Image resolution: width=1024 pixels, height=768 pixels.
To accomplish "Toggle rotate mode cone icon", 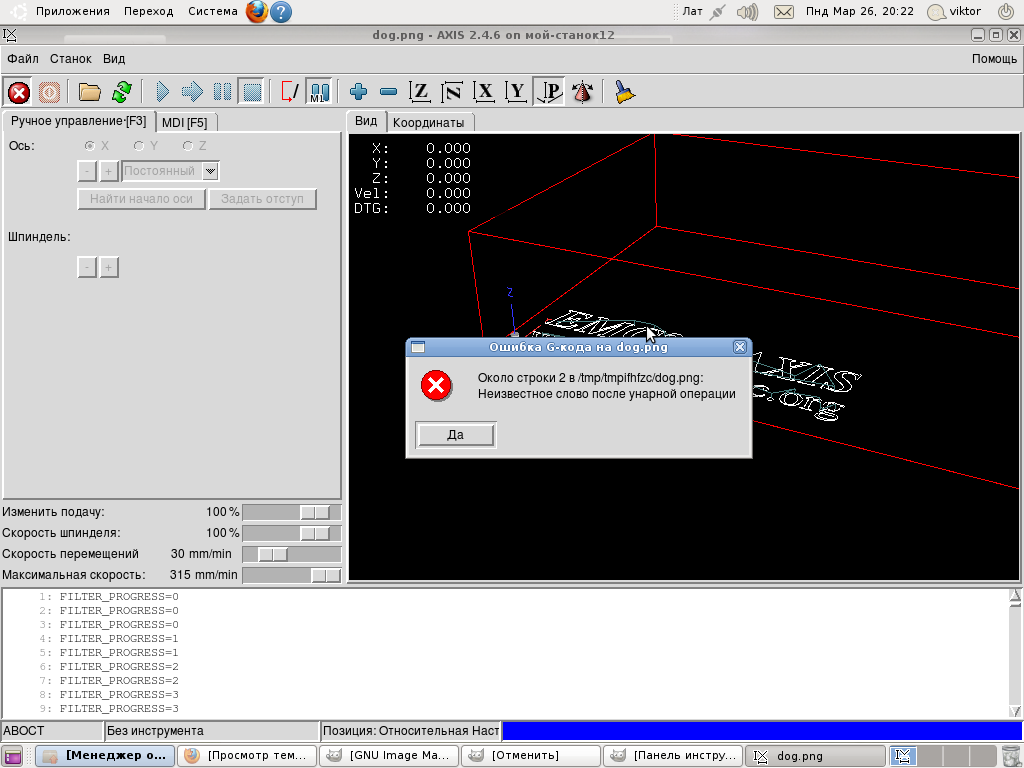I will click(x=582, y=92).
